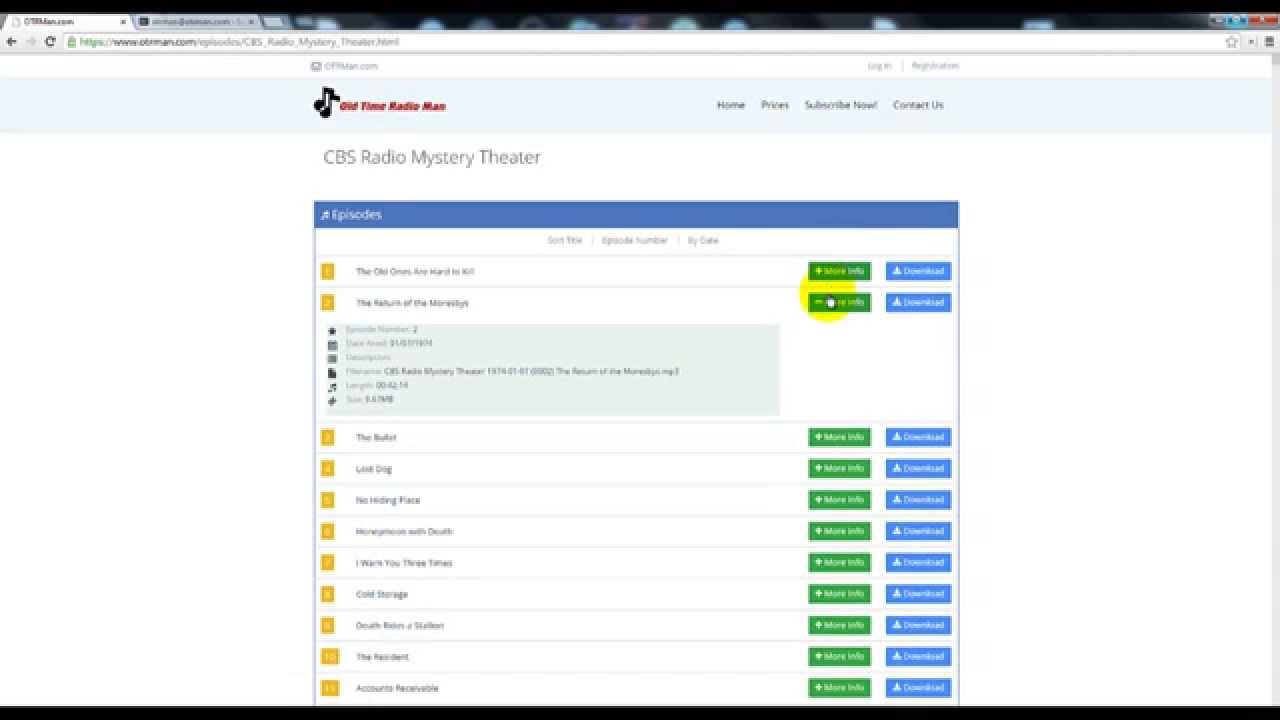This screenshot has width=1280, height=720.
Task: Click episode title Accounts Receivable
Action: [x=397, y=688]
